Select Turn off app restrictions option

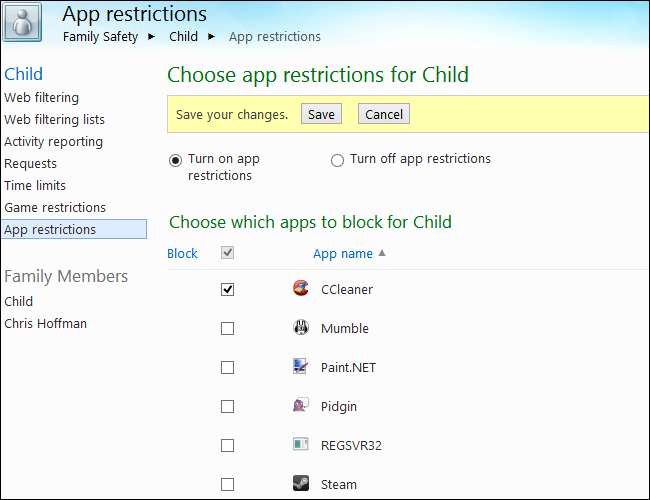(337, 160)
